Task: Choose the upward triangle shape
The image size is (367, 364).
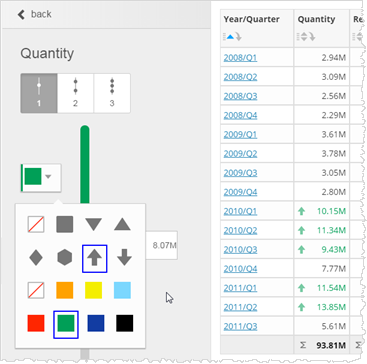Action: click(122, 224)
